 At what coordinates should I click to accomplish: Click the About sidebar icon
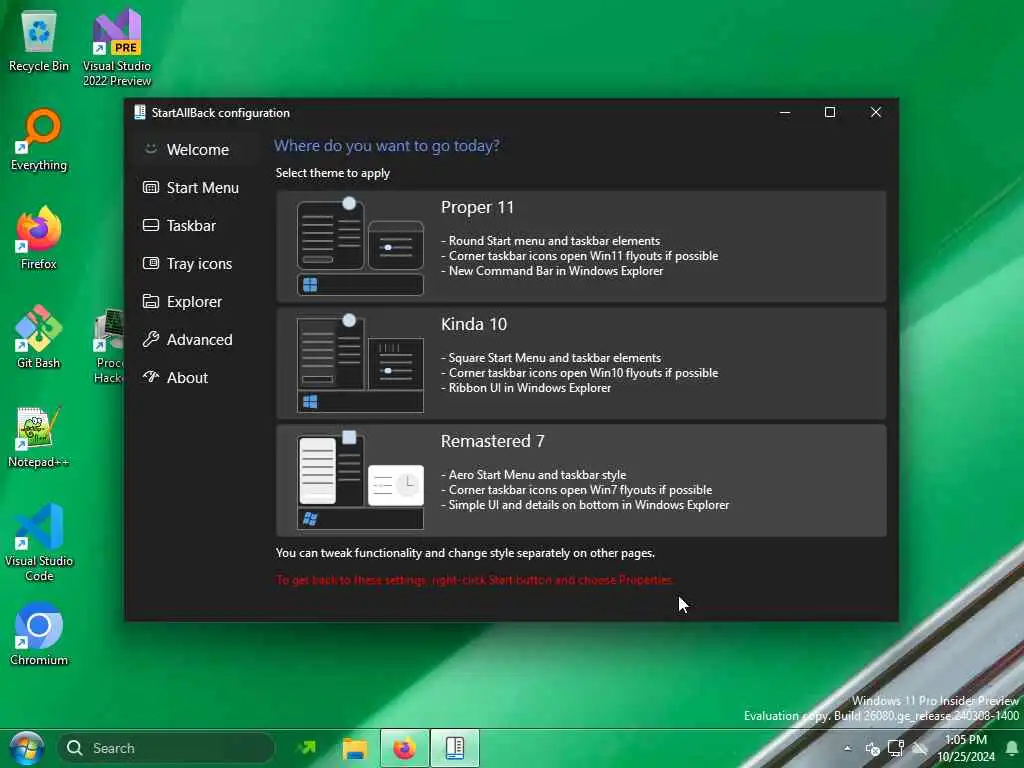click(x=151, y=377)
